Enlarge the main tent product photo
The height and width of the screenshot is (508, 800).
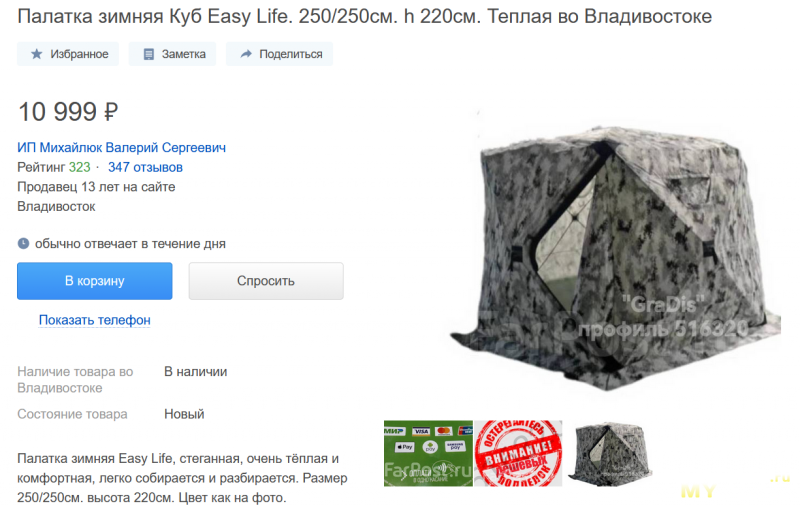click(616, 255)
